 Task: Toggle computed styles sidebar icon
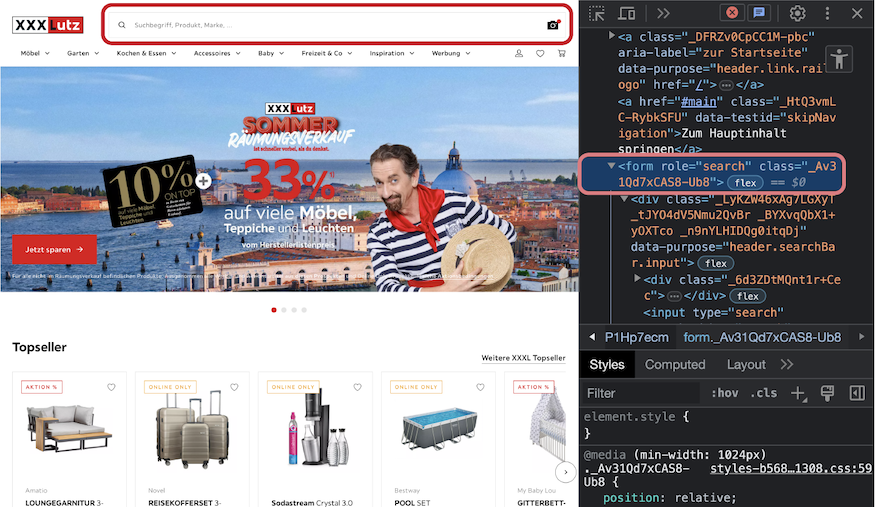[857, 393]
